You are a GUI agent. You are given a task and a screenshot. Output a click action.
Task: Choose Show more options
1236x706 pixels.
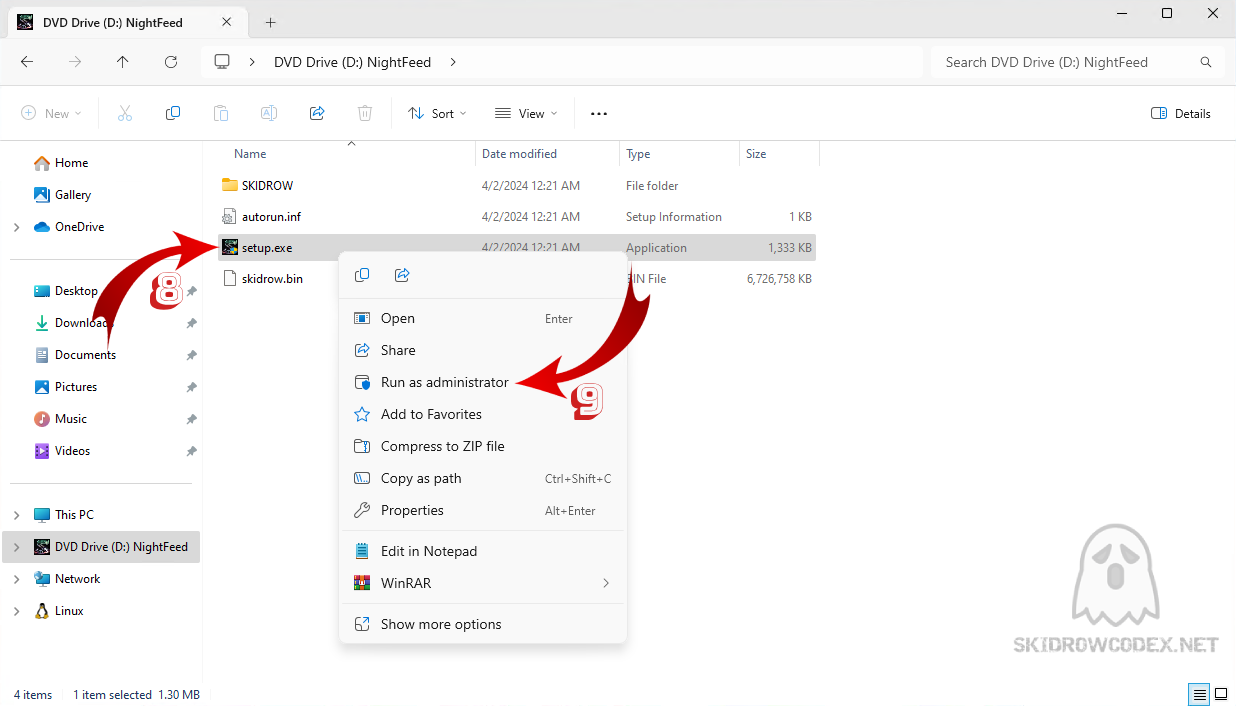[x=483, y=624]
